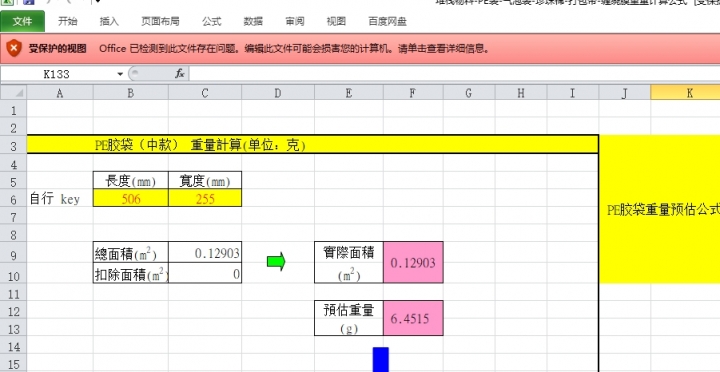
Task: Click the Select All corner button
Action: 13,93
